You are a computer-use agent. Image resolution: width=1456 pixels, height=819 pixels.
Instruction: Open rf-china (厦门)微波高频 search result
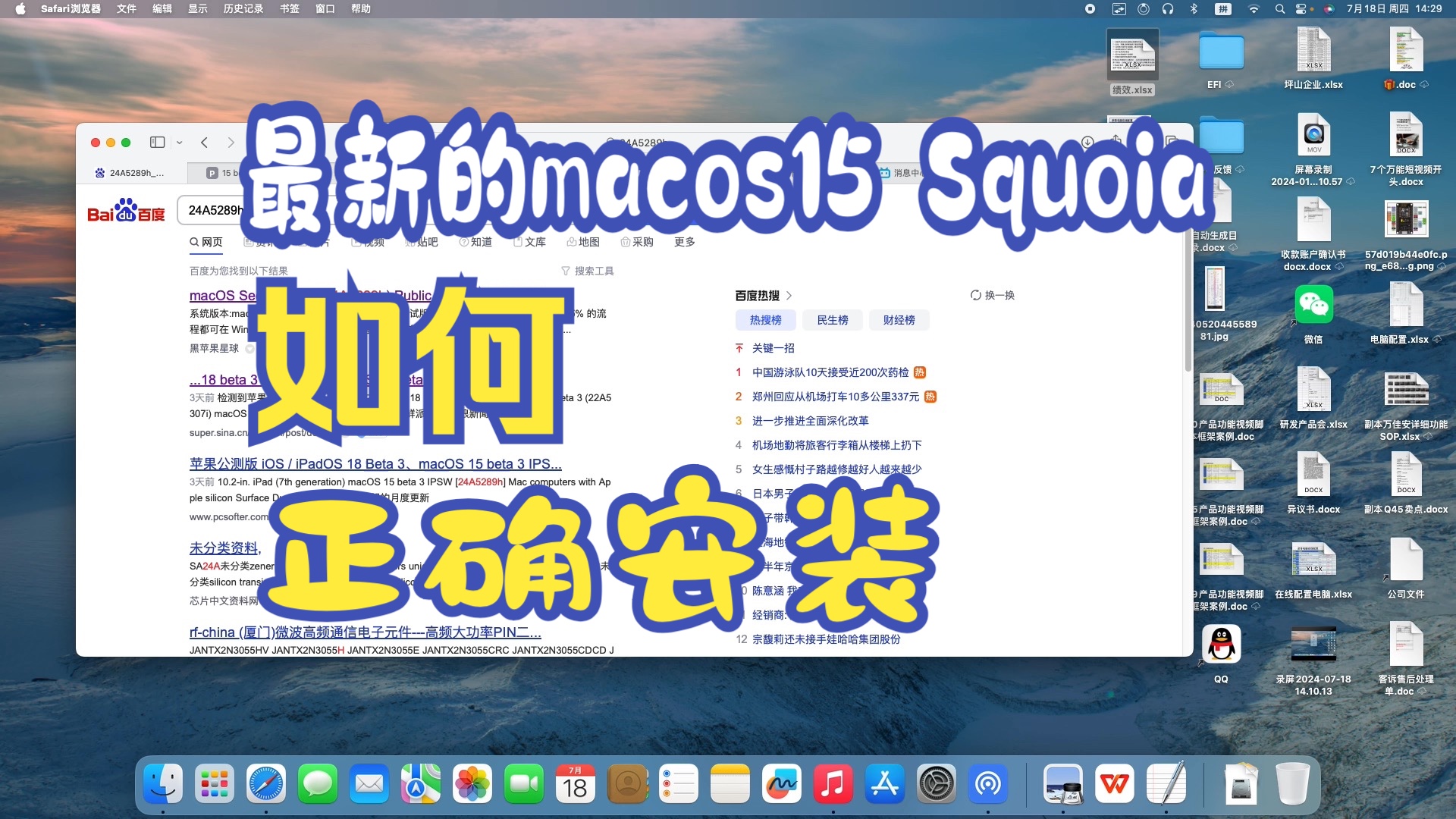click(x=366, y=632)
